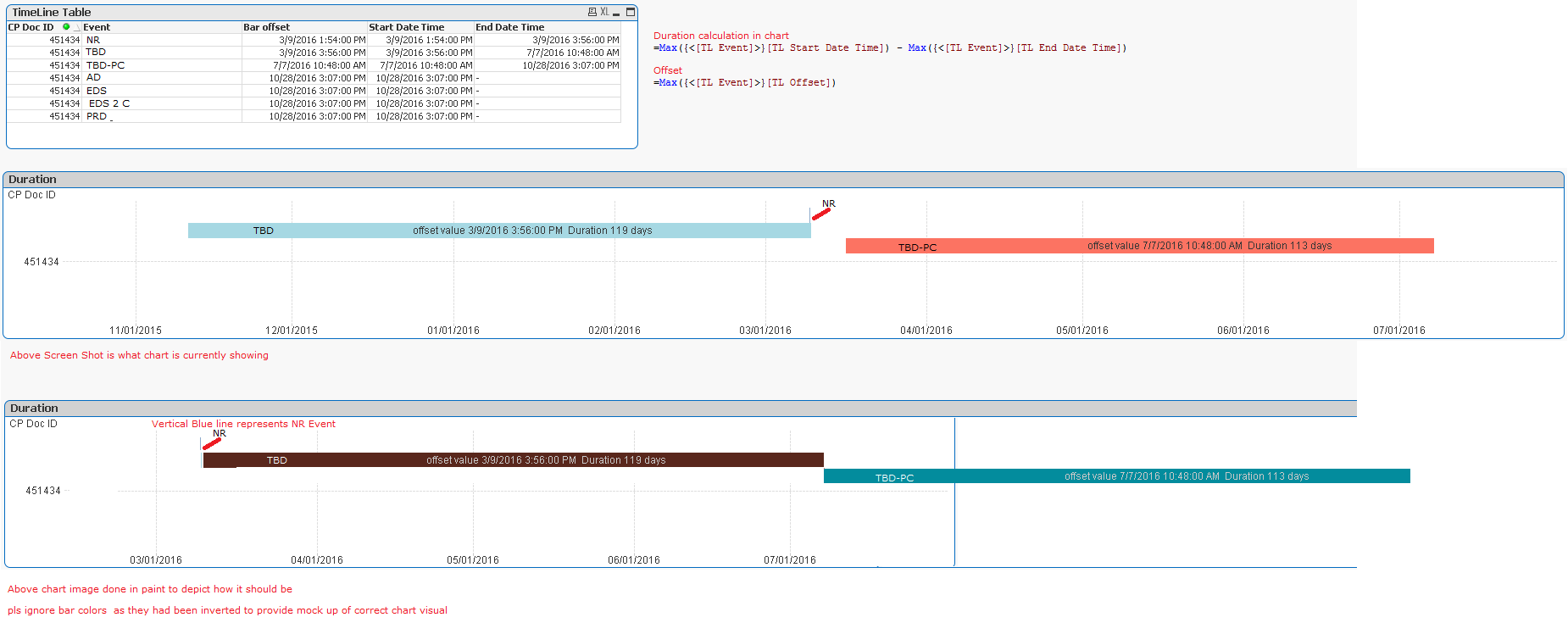Click the TimeLine Table title bar
Viewport: 1568px width, 634px height.
254,12
